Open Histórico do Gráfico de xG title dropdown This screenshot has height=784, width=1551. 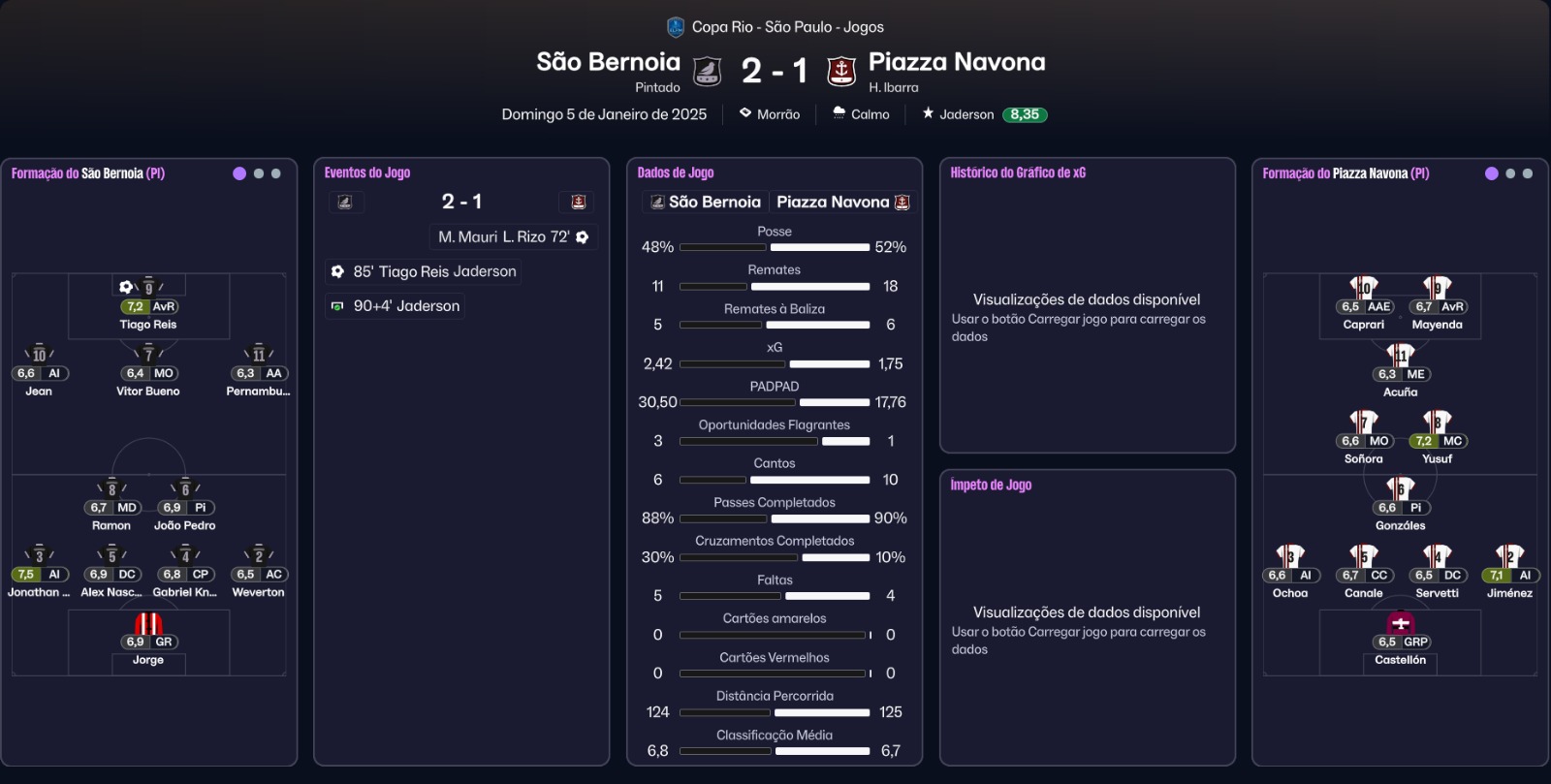(1018, 172)
